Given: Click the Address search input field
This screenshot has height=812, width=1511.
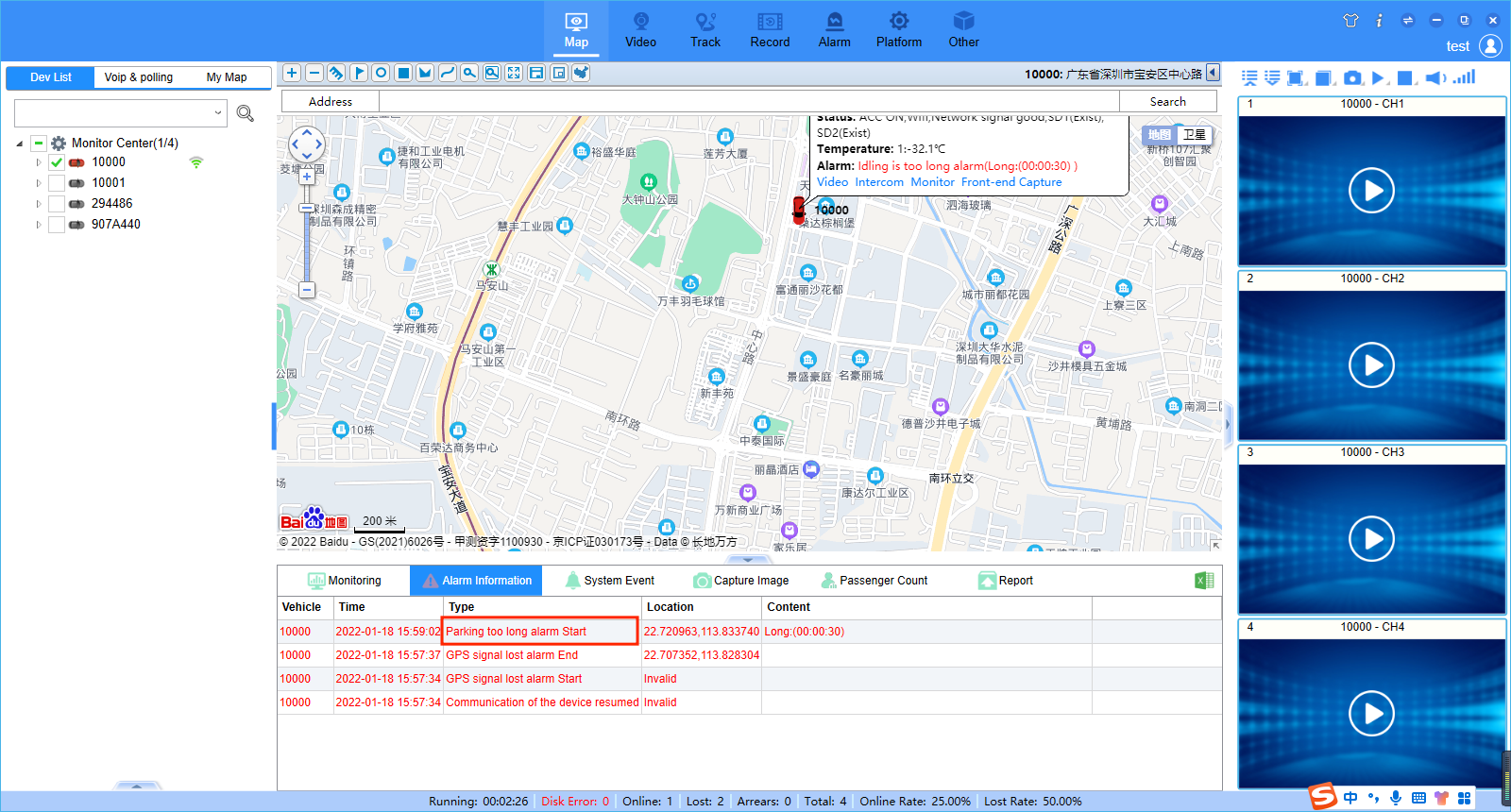Looking at the screenshot, I should click(x=749, y=102).
